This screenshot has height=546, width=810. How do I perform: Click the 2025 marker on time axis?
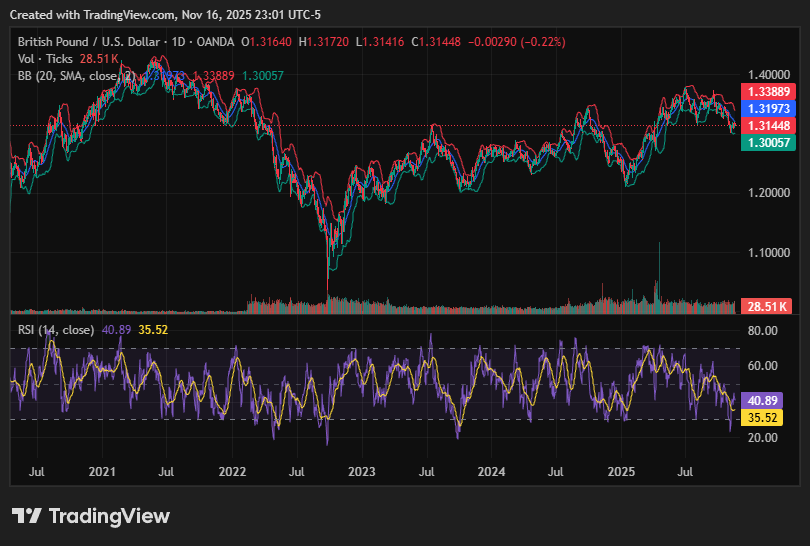coord(622,470)
